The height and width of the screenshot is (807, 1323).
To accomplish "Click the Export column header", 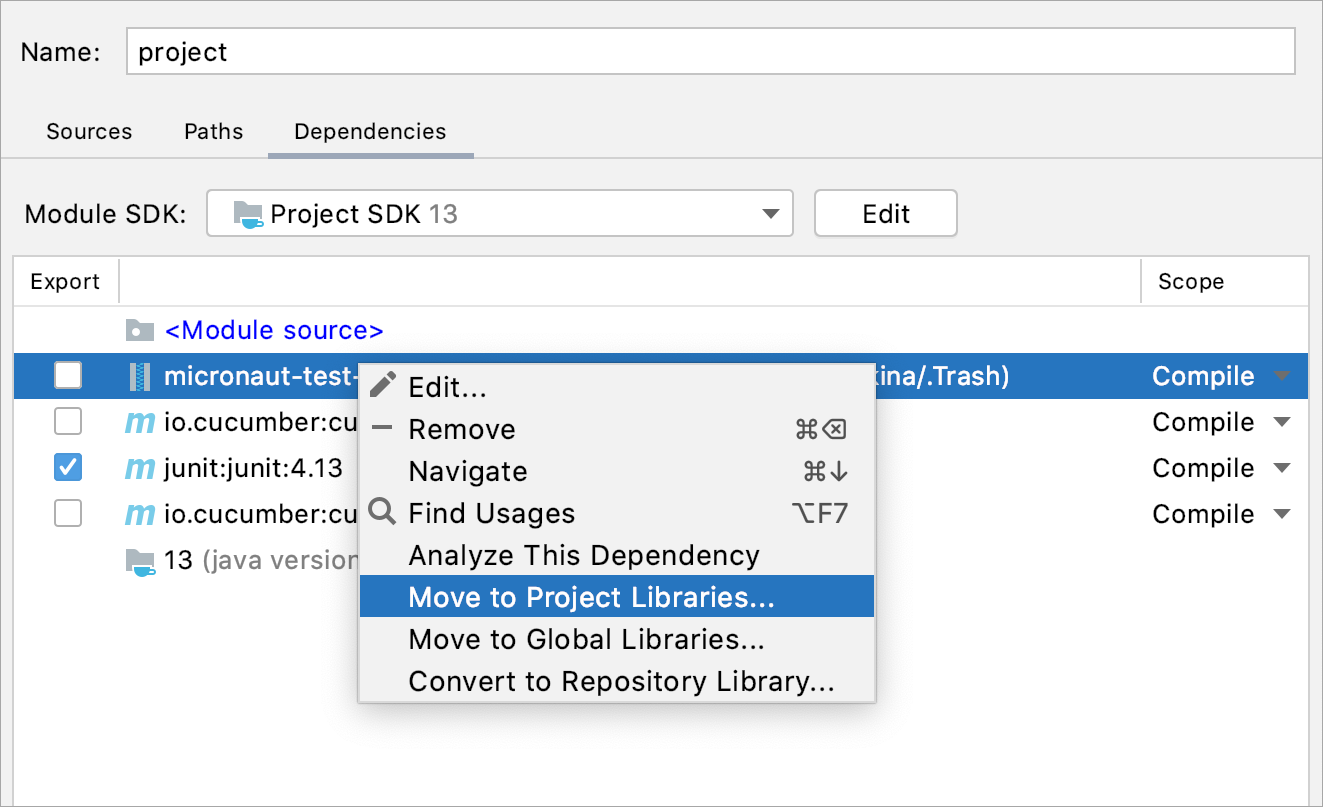I will point(65,282).
